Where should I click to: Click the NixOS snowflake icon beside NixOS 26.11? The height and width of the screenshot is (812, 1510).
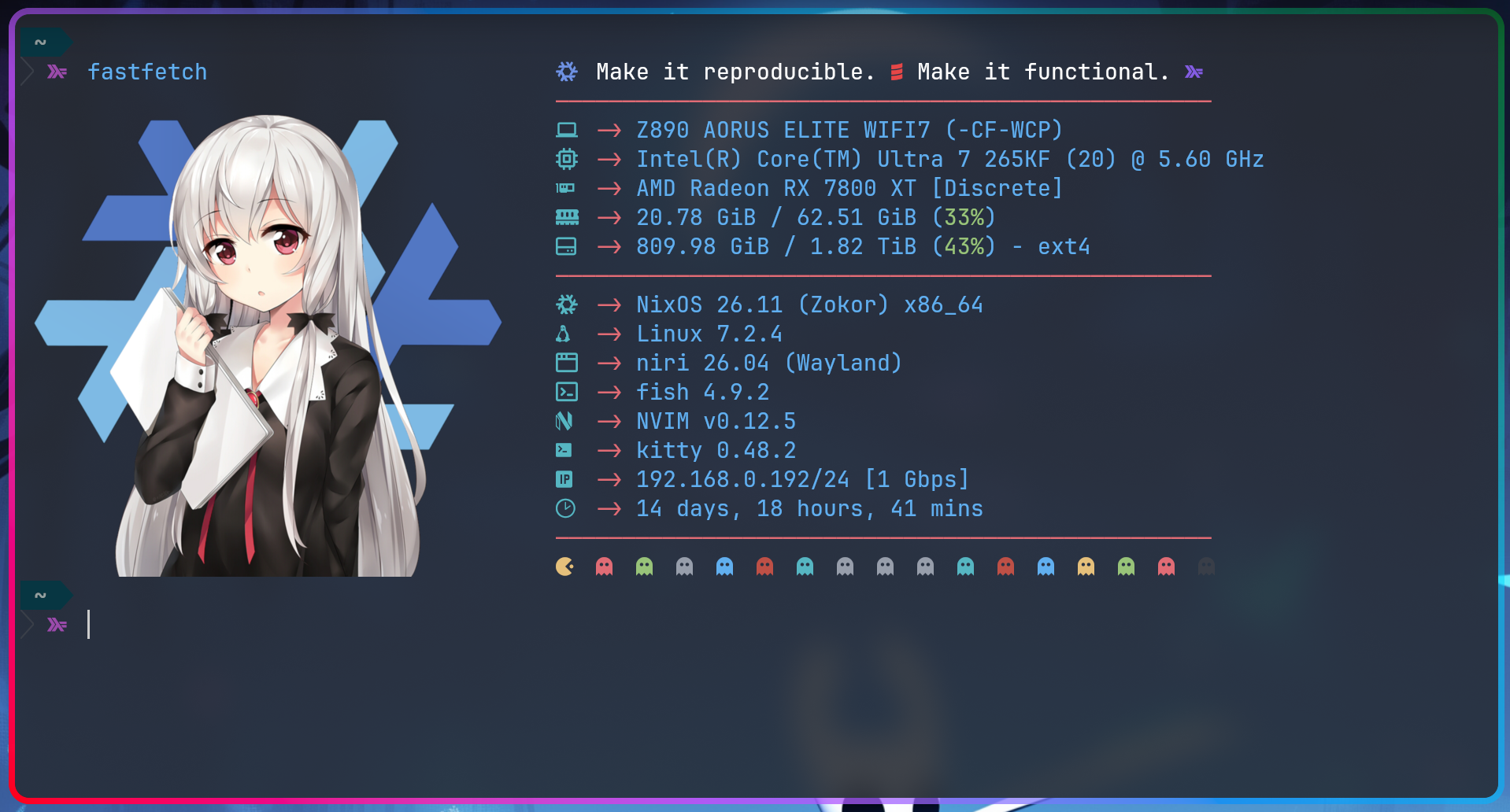click(x=567, y=304)
